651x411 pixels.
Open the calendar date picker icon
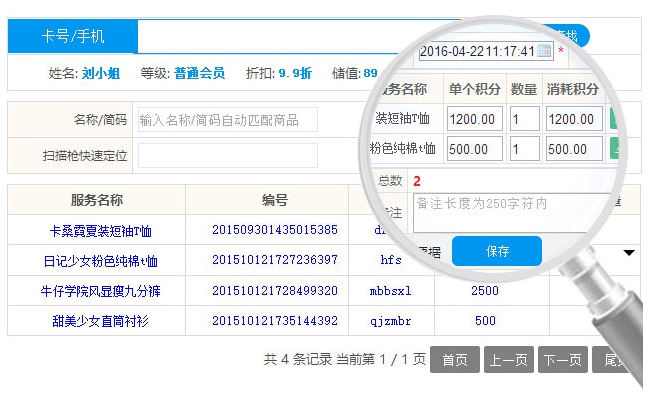pos(545,51)
